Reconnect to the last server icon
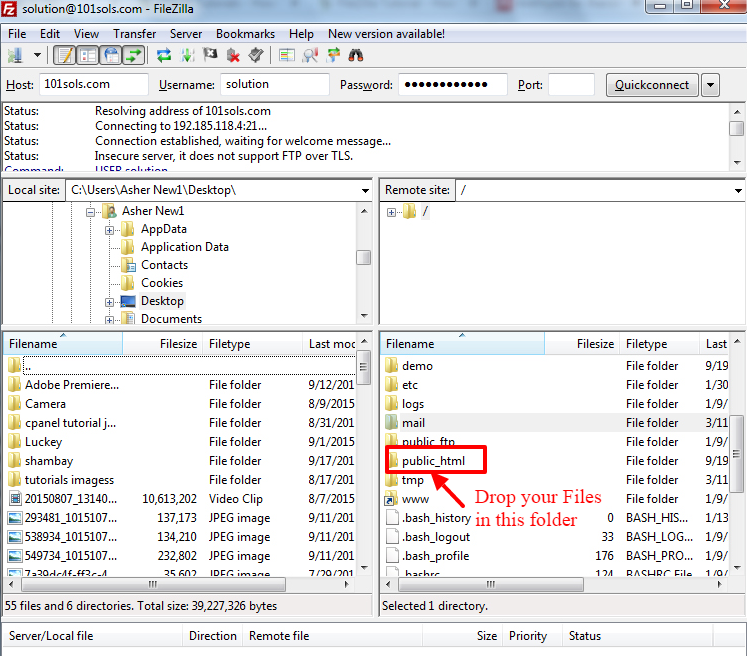 click(x=256, y=55)
